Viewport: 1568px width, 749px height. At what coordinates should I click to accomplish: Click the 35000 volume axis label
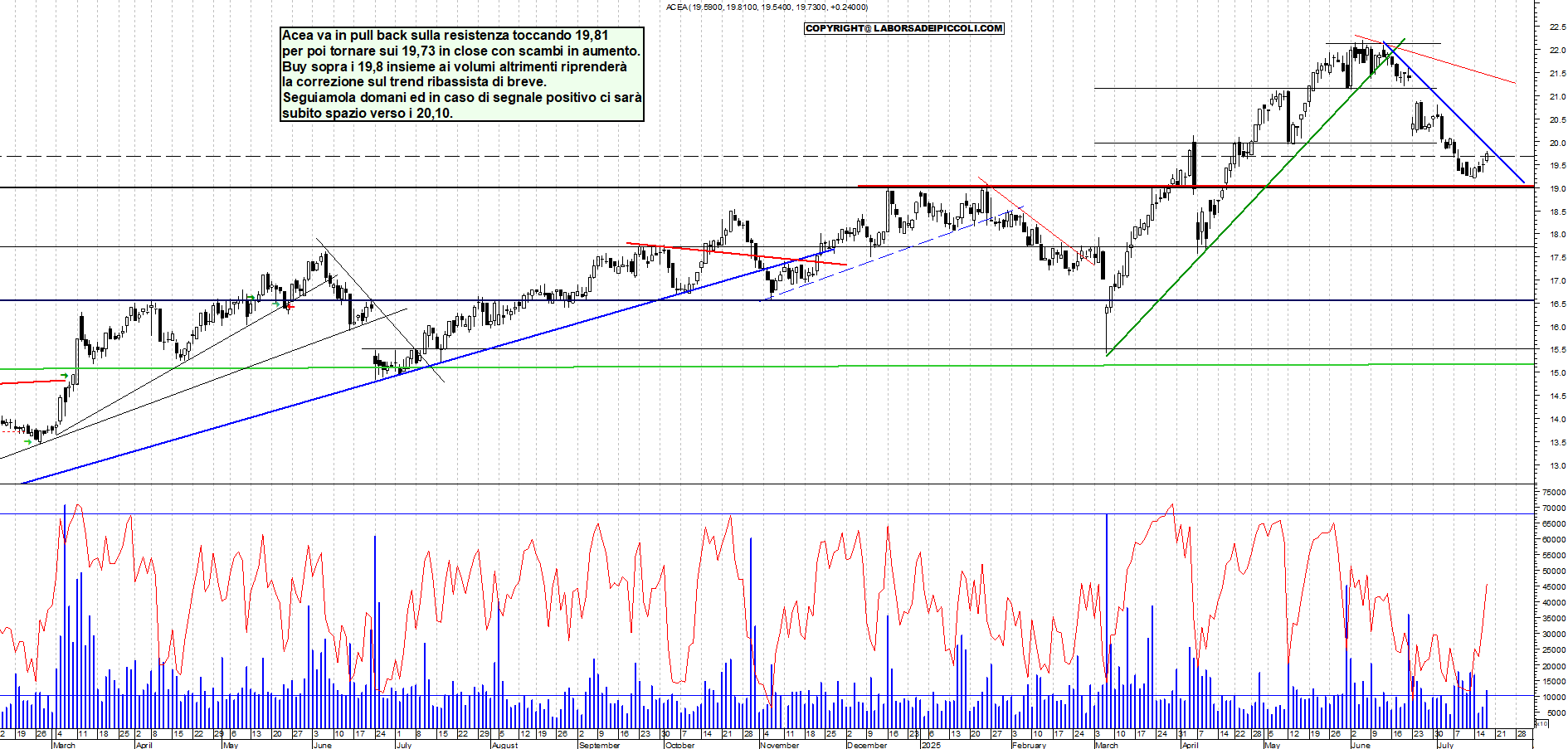(x=1554, y=619)
